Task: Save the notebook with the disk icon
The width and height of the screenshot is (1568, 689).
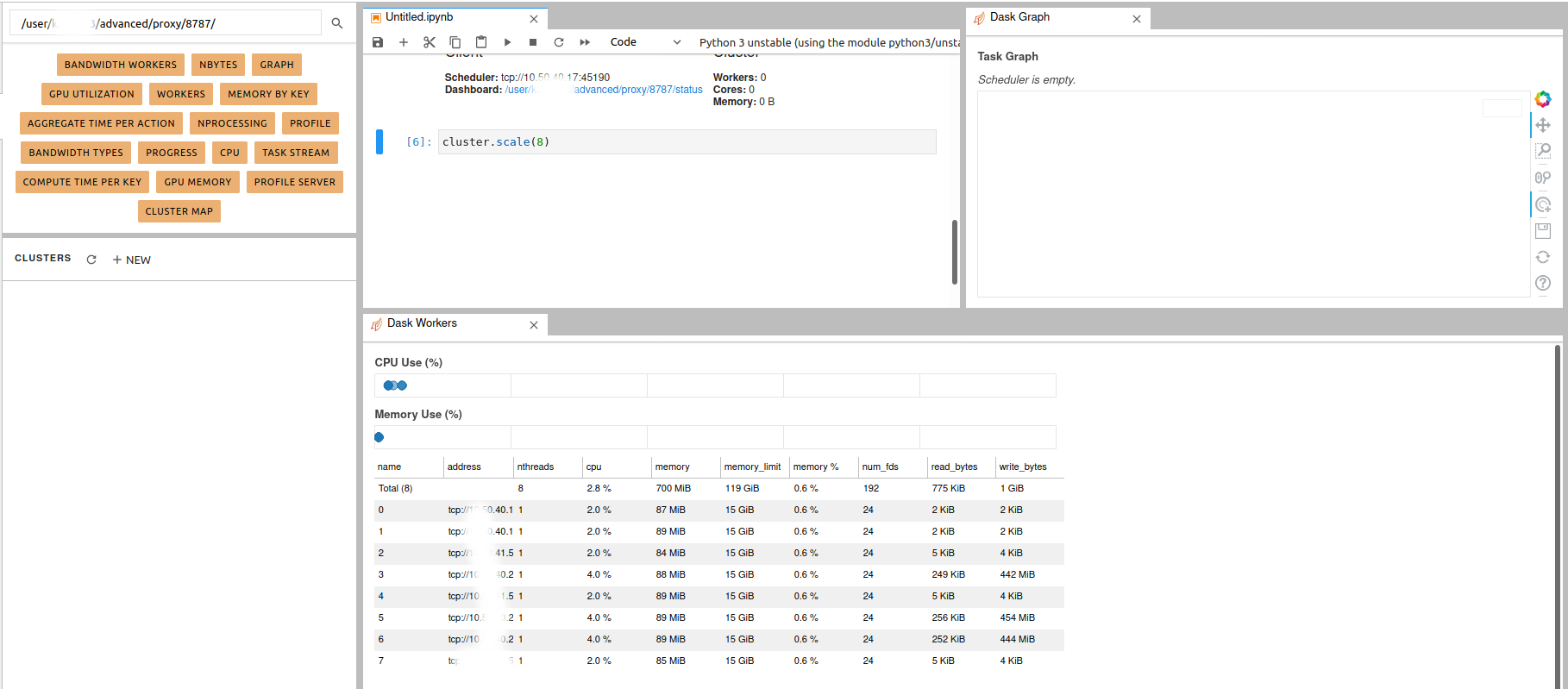Action: (378, 42)
